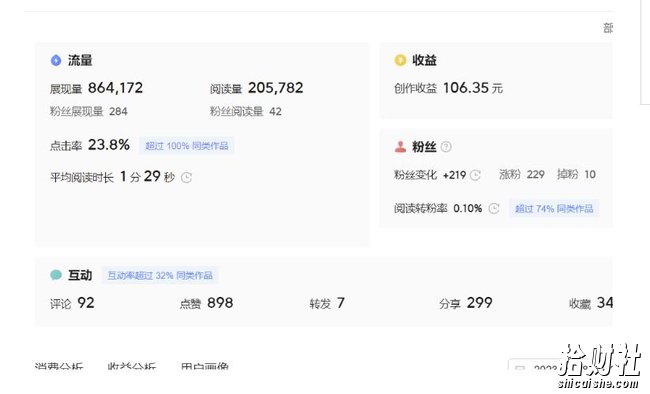The image size is (650, 394).
Task: Click the 涨粉 229 value
Action: (536, 175)
